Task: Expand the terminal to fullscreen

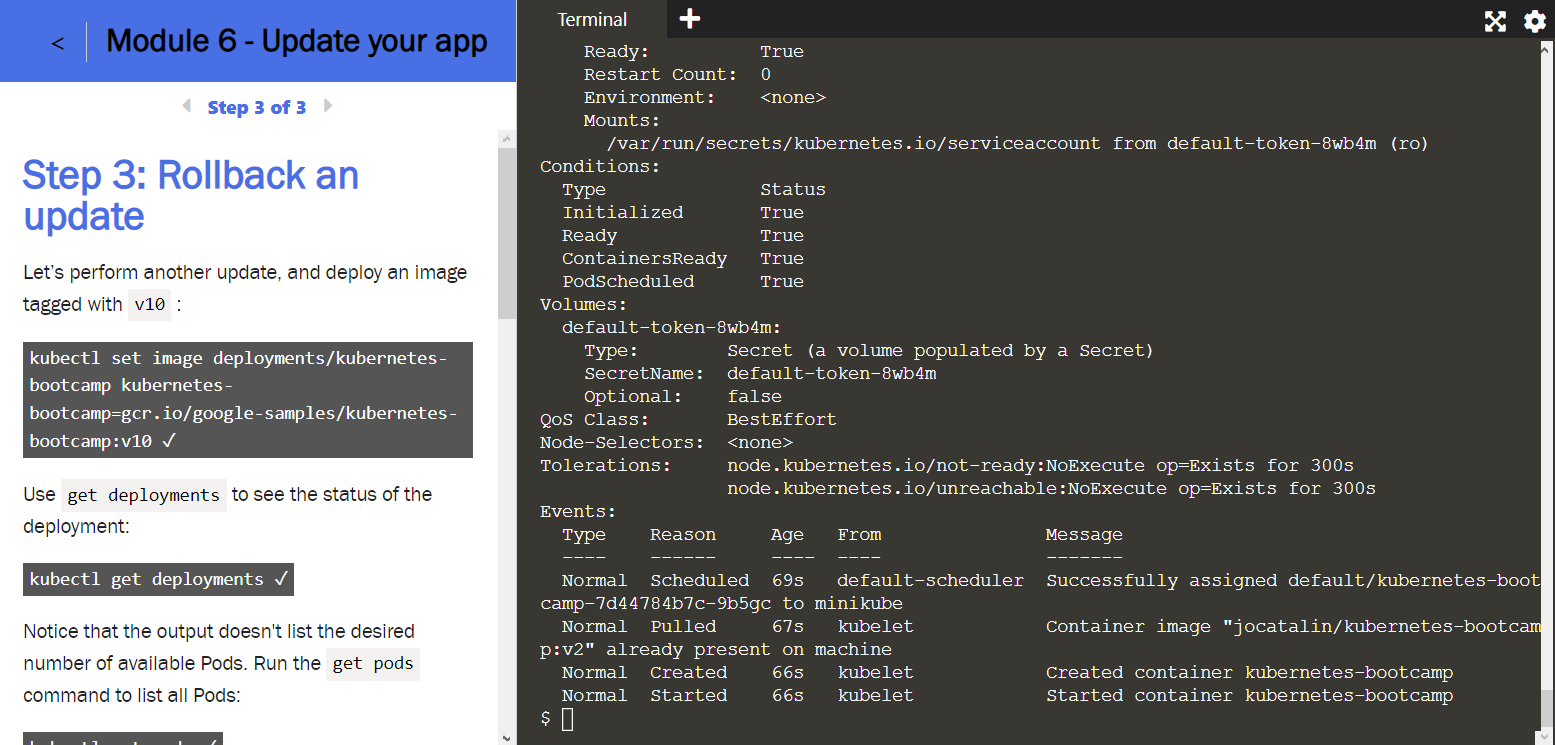Action: tap(1495, 21)
